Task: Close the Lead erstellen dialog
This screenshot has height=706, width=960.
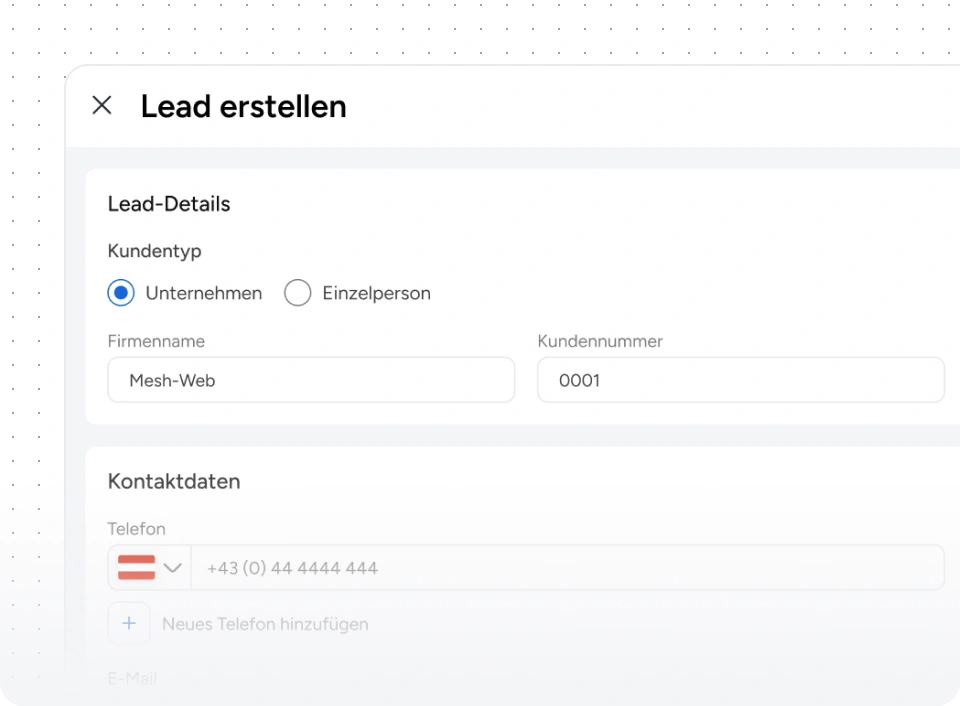Action: click(102, 106)
